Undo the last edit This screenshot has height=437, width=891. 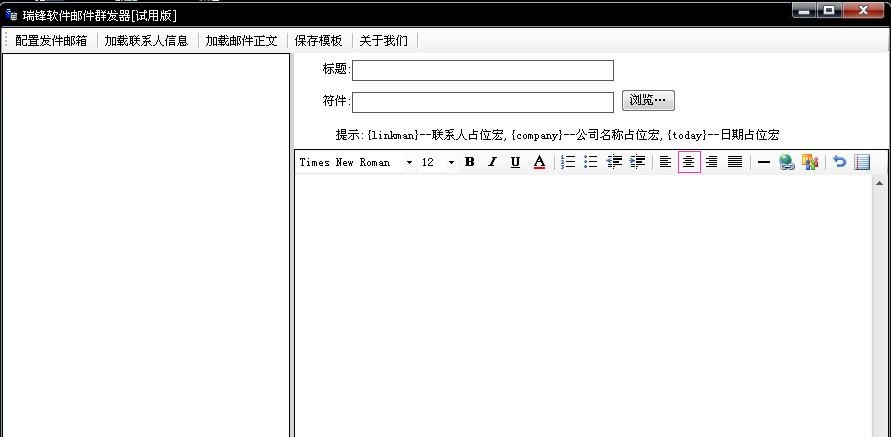(x=839, y=162)
